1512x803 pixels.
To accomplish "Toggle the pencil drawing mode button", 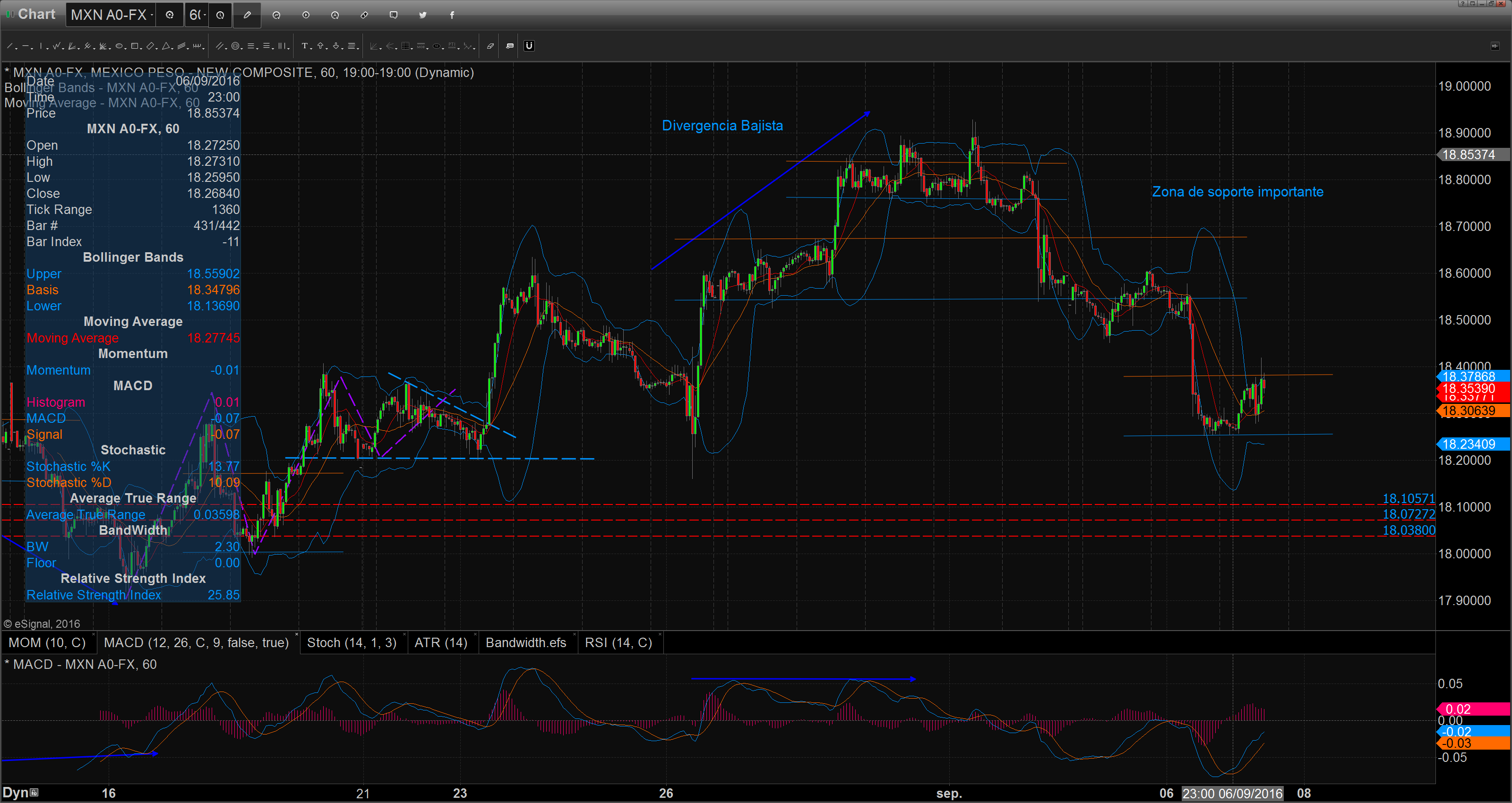I will pyautogui.click(x=247, y=15).
